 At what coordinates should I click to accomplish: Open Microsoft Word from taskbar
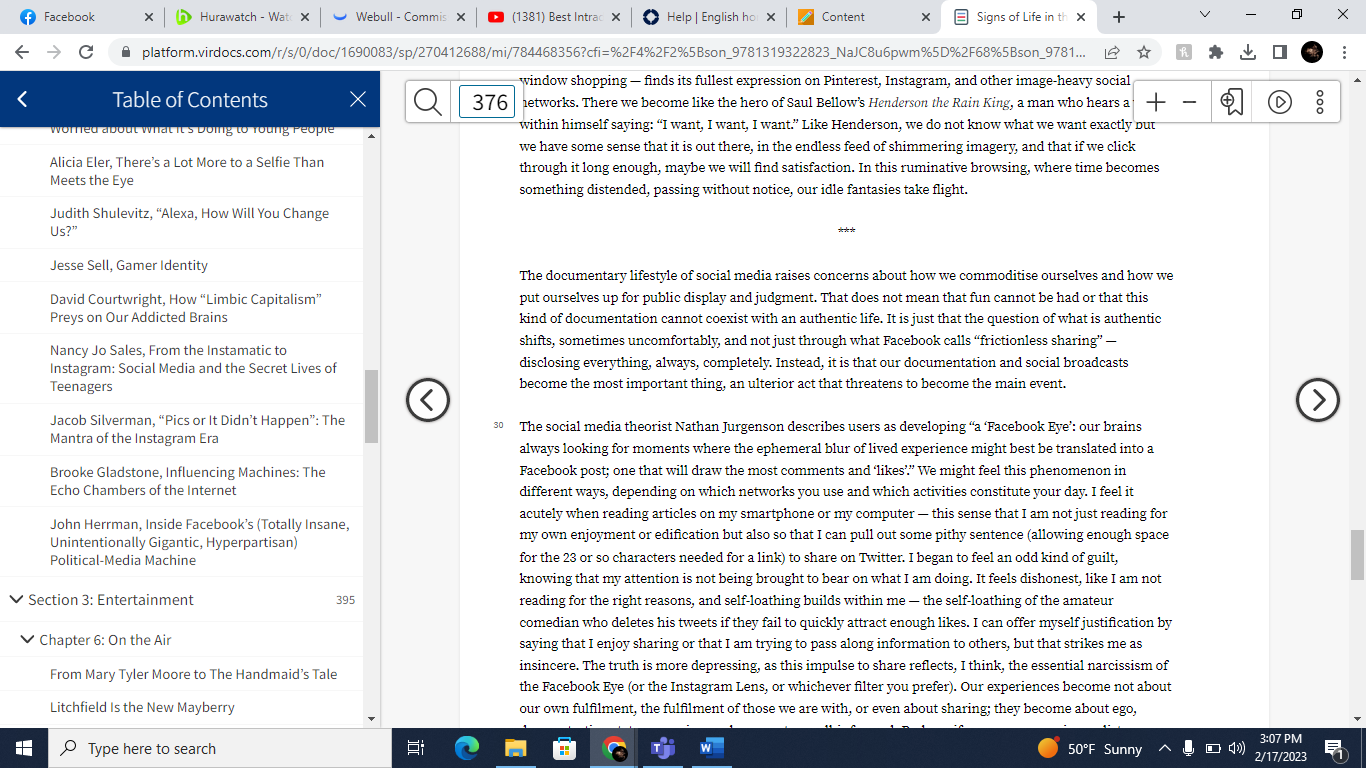coord(711,748)
